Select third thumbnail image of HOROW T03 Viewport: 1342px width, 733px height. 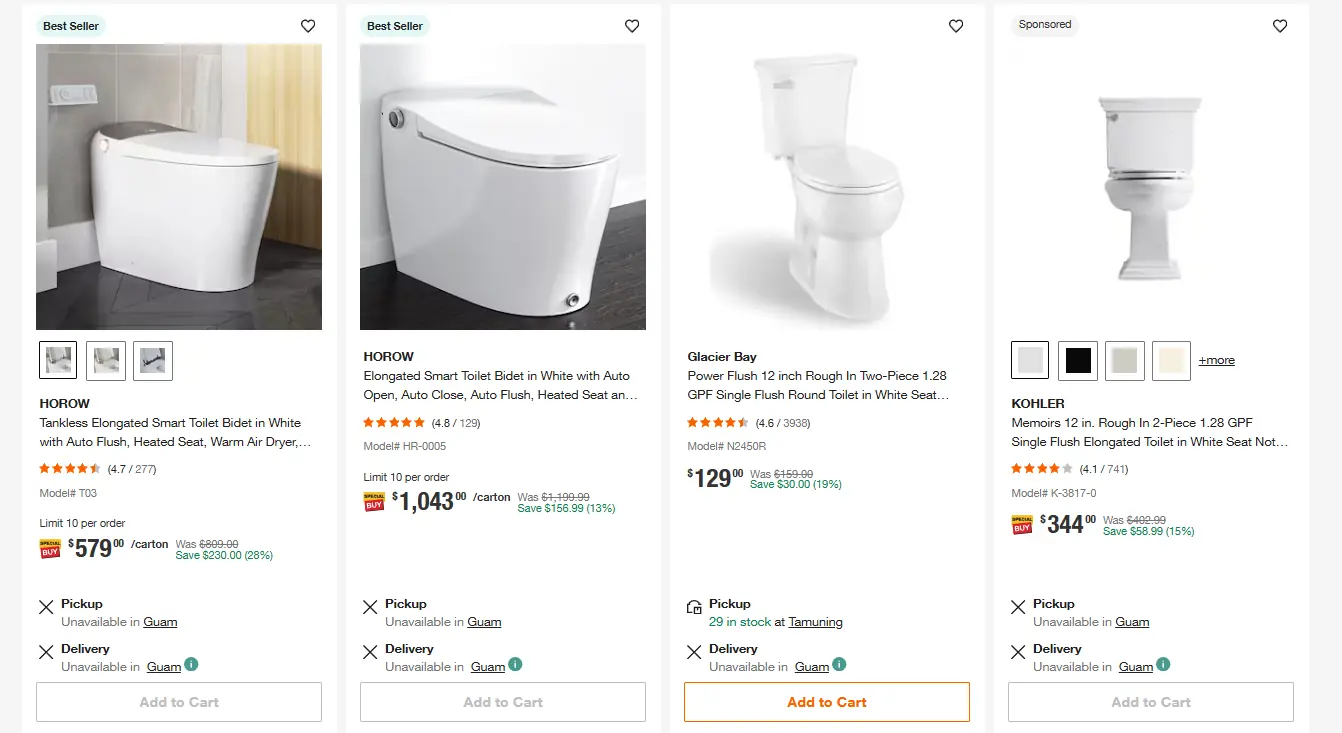(x=153, y=360)
